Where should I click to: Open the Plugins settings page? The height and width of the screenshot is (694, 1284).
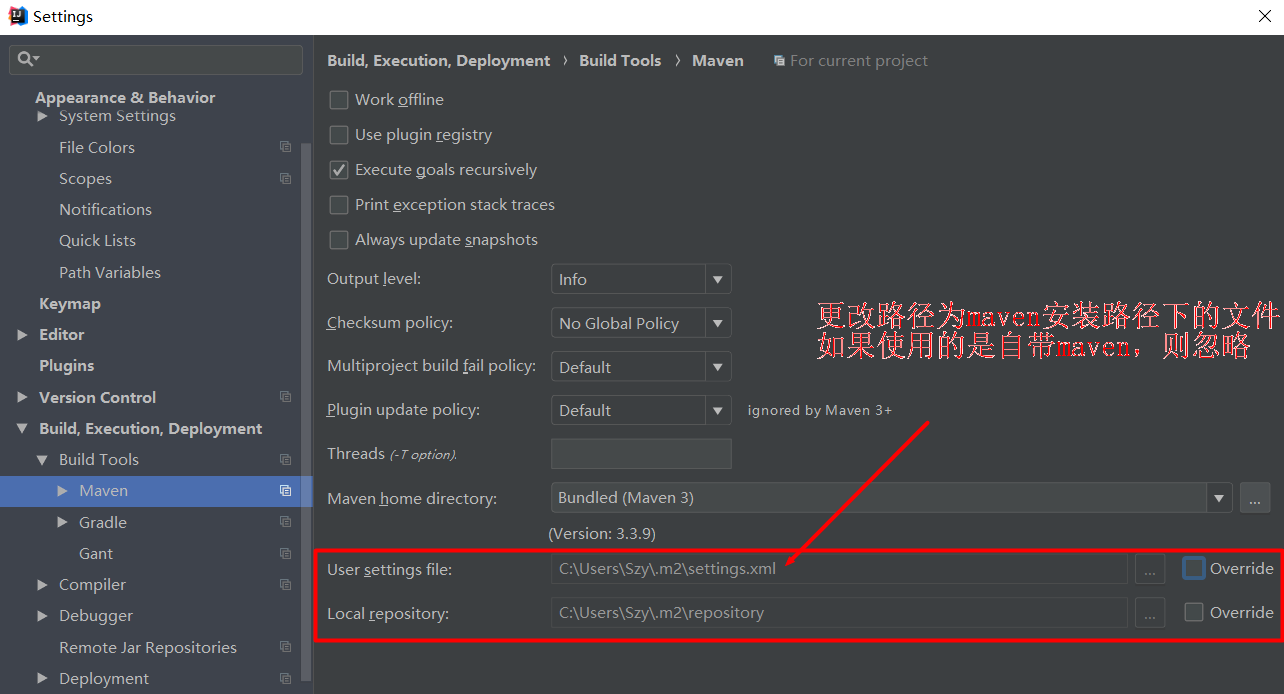pos(66,365)
